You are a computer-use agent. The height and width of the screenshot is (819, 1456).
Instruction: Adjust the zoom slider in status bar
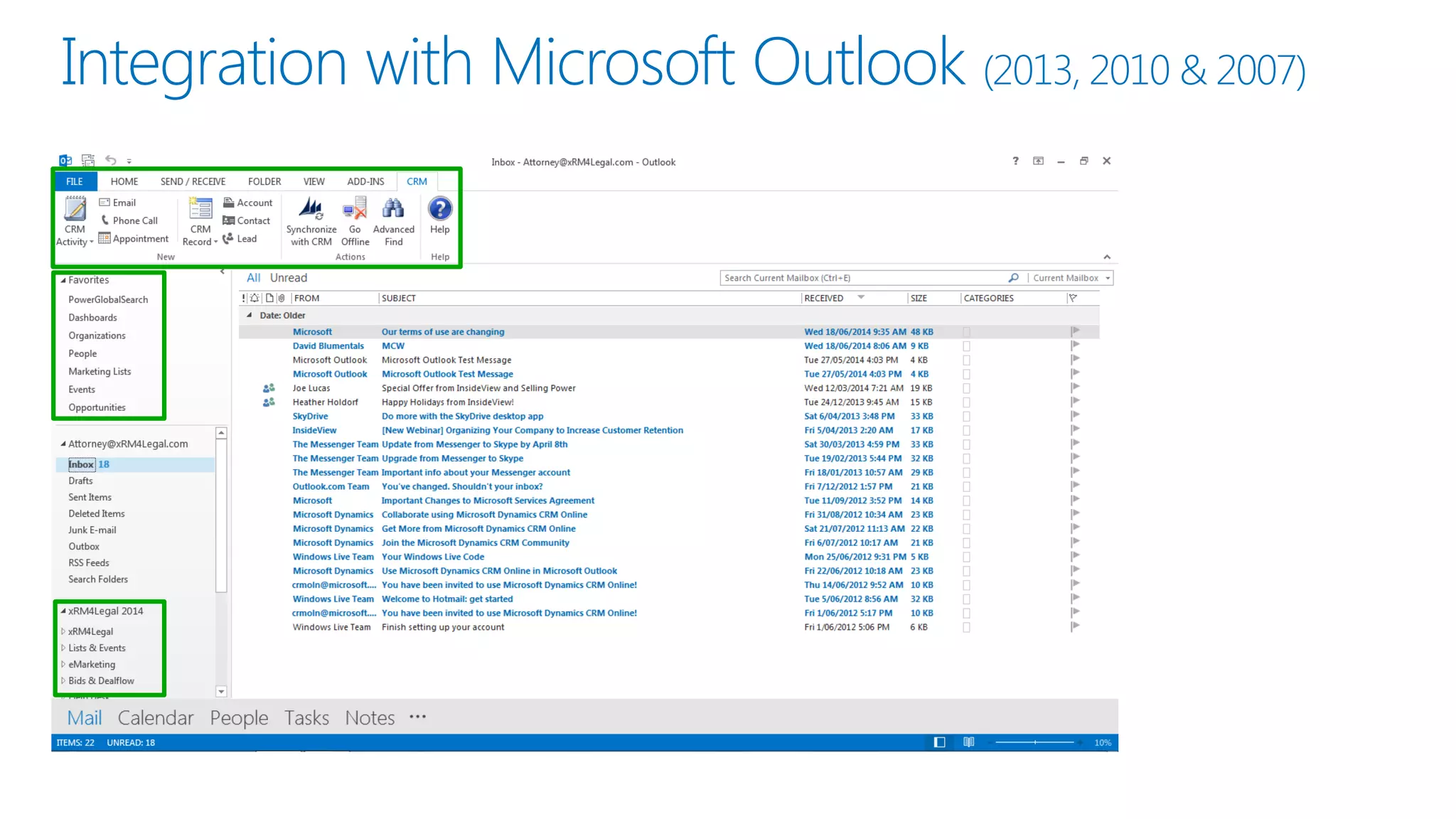(1035, 742)
